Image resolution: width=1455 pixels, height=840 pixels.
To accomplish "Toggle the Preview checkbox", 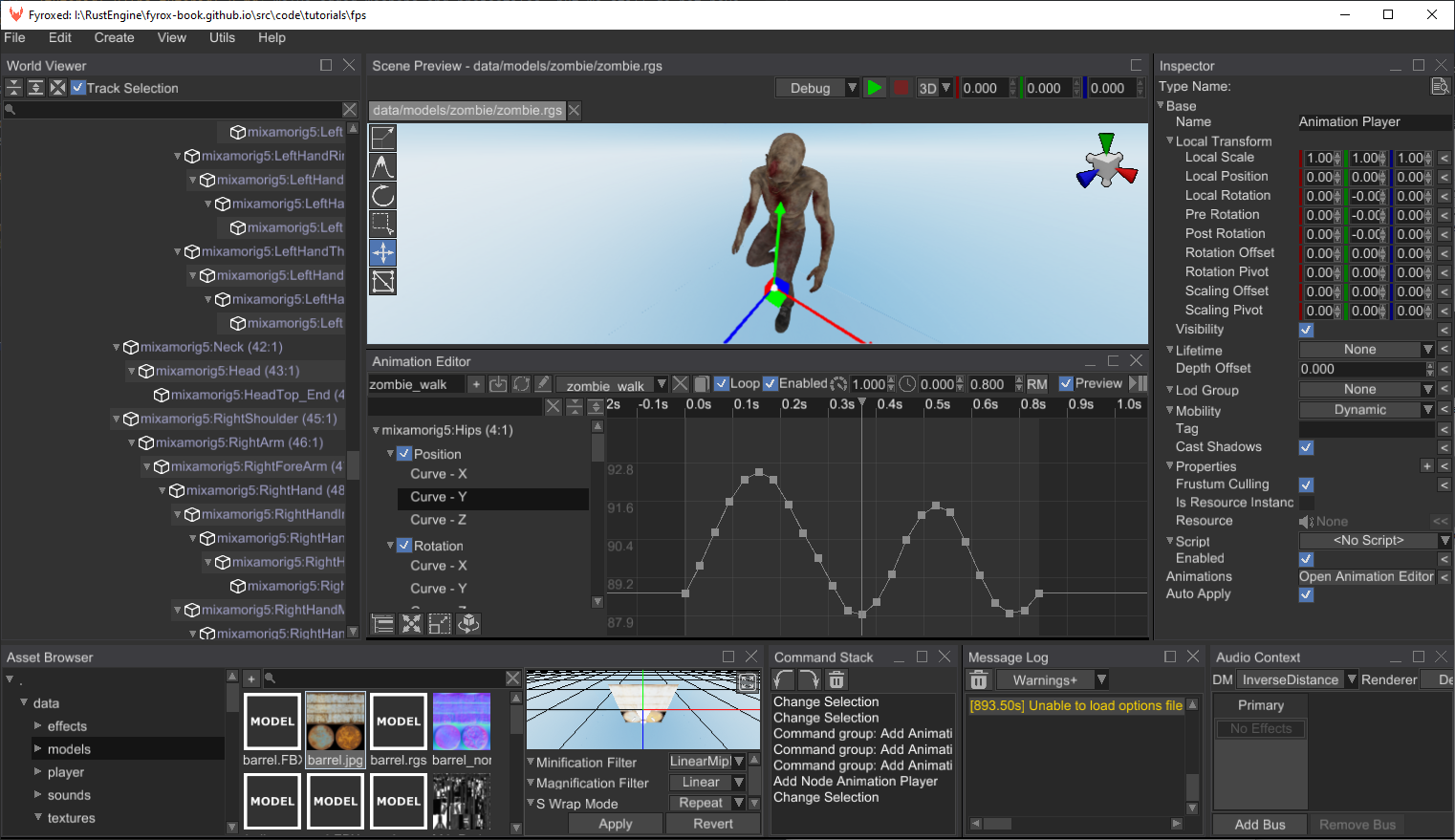I will [1066, 384].
